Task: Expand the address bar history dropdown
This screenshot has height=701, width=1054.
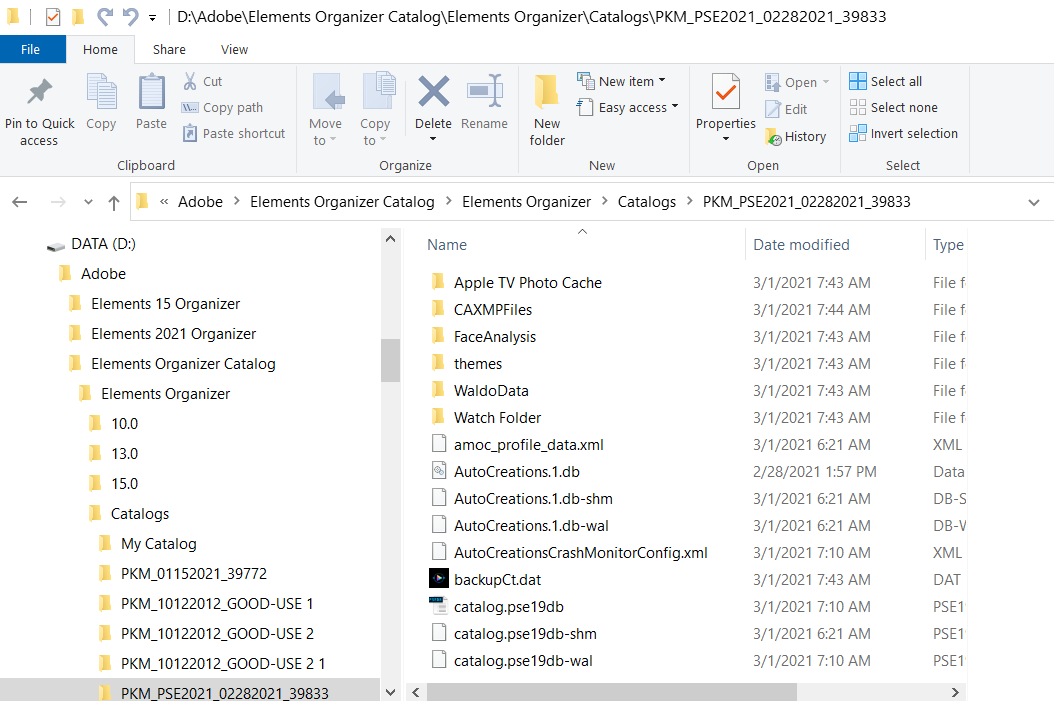Action: tap(1034, 202)
